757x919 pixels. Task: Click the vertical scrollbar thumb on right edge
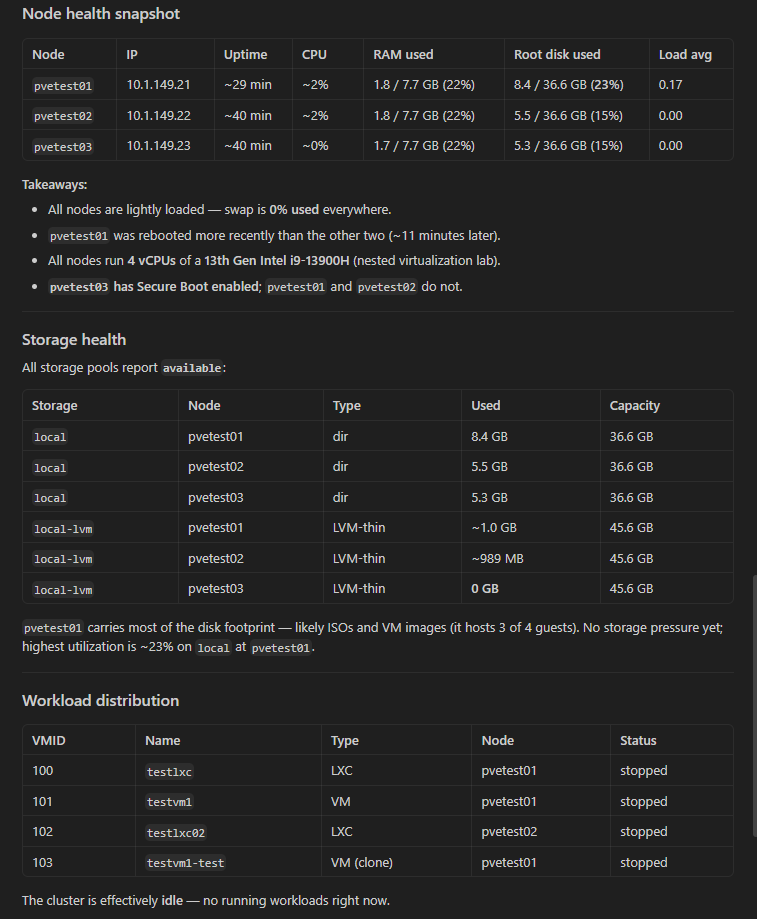point(754,706)
